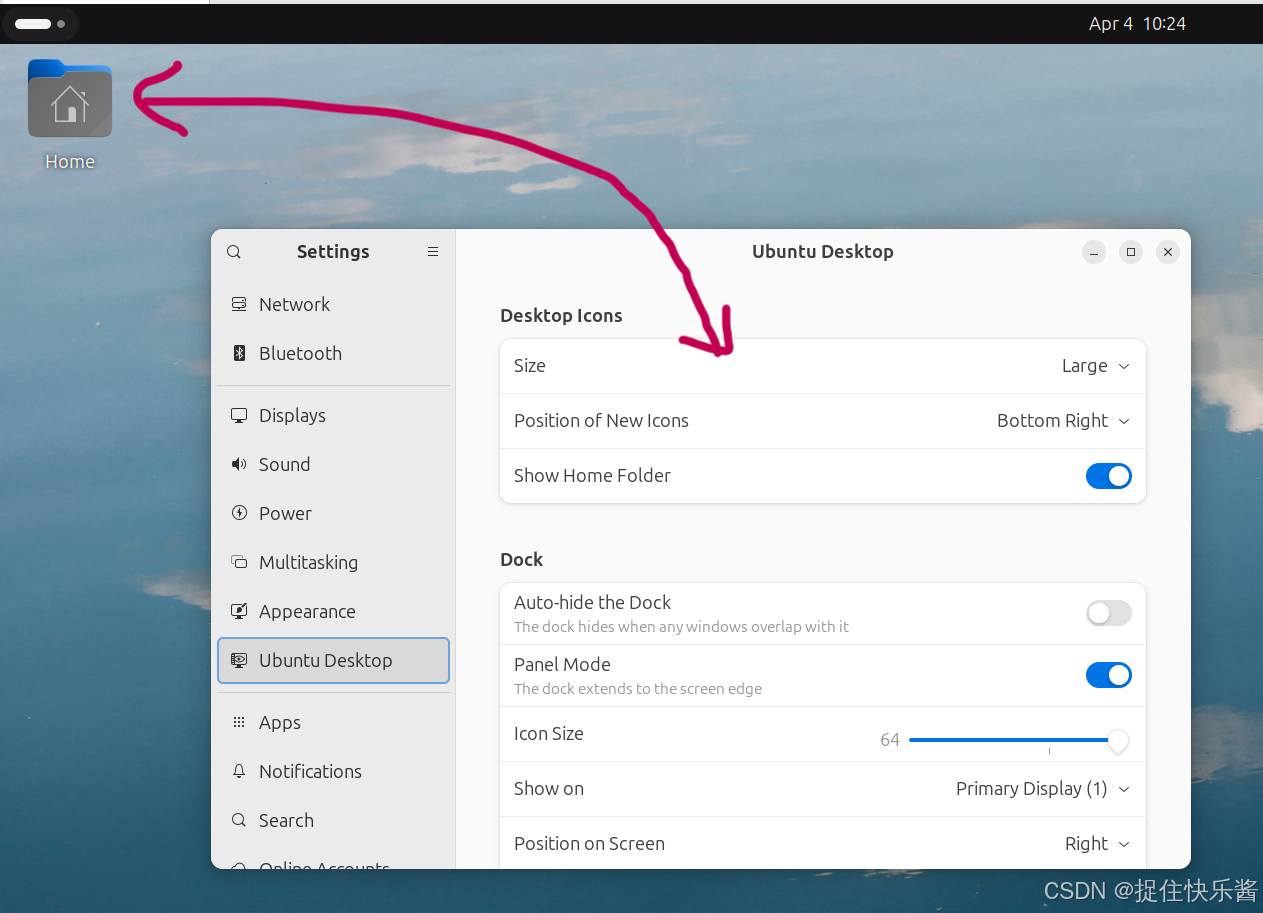Go to Network settings panel
Screen dimensions: 1263x913
[333, 304]
